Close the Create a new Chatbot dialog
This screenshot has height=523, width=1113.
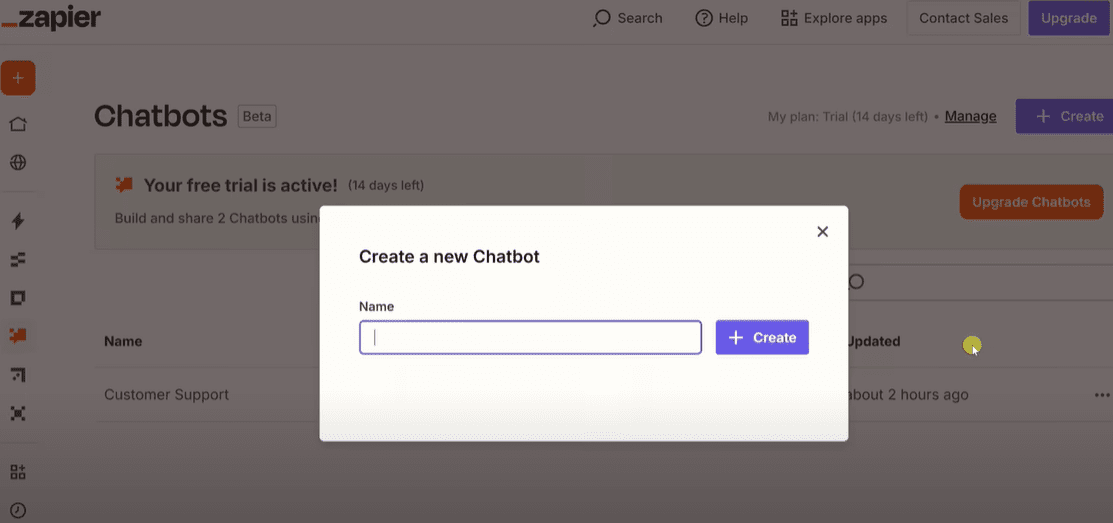tap(822, 232)
